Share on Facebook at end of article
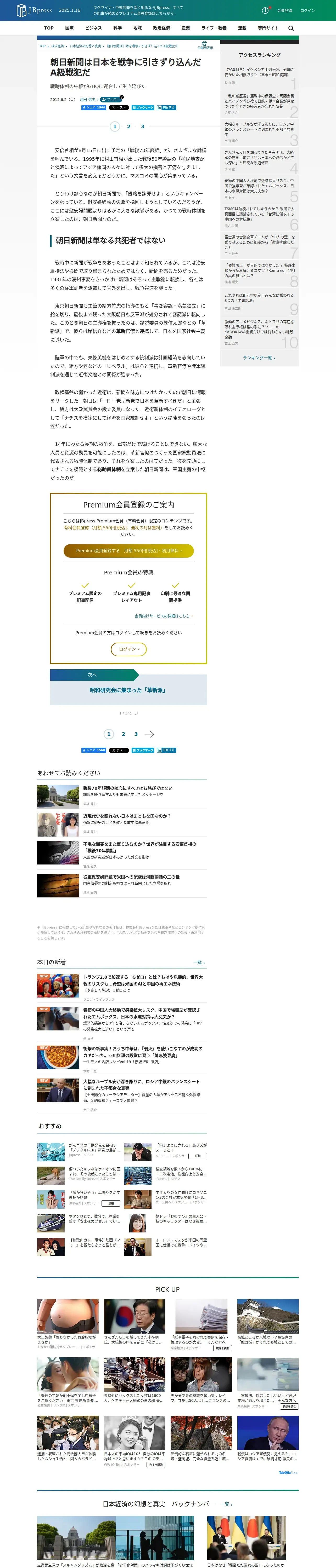The image size is (336, 1568). point(93,750)
